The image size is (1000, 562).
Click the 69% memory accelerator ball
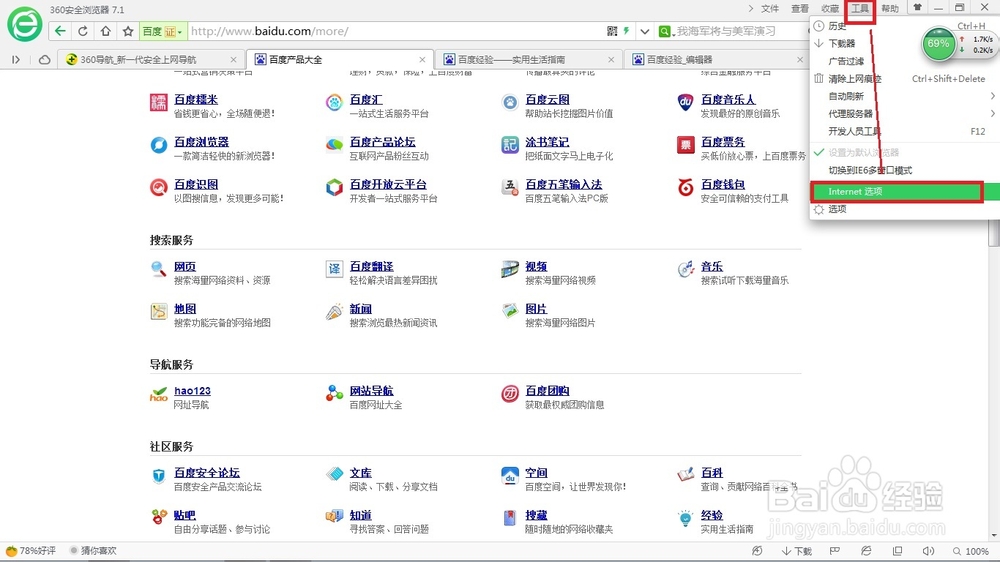pos(938,44)
